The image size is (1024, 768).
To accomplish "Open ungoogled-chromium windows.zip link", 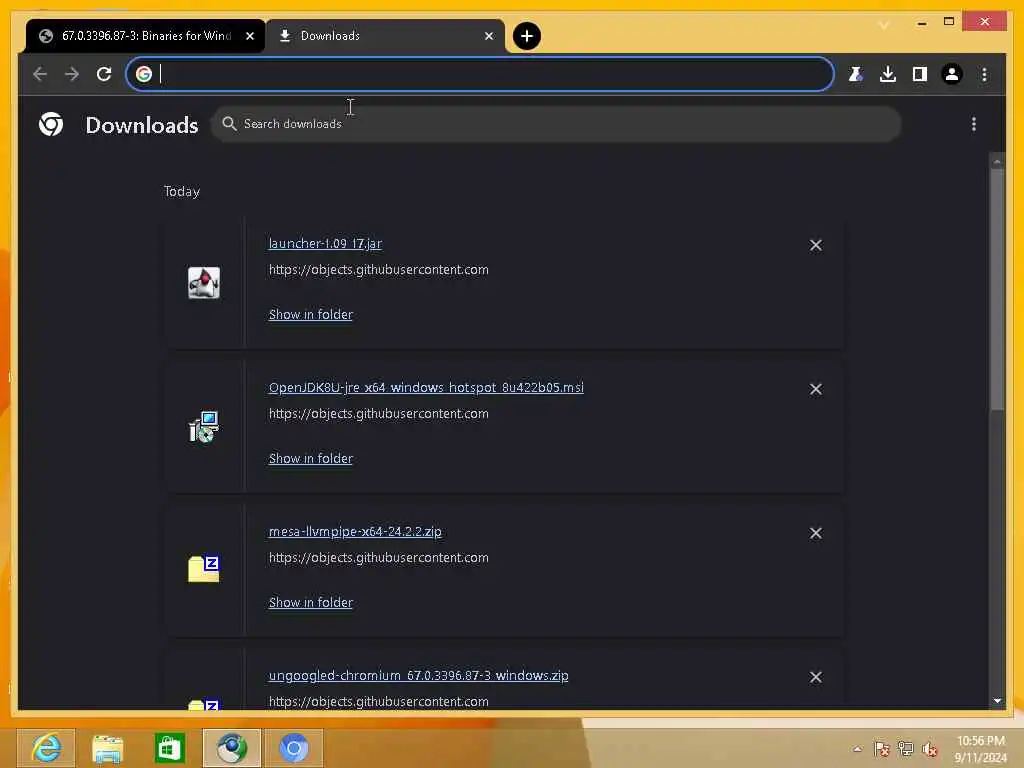I will click(x=419, y=676).
